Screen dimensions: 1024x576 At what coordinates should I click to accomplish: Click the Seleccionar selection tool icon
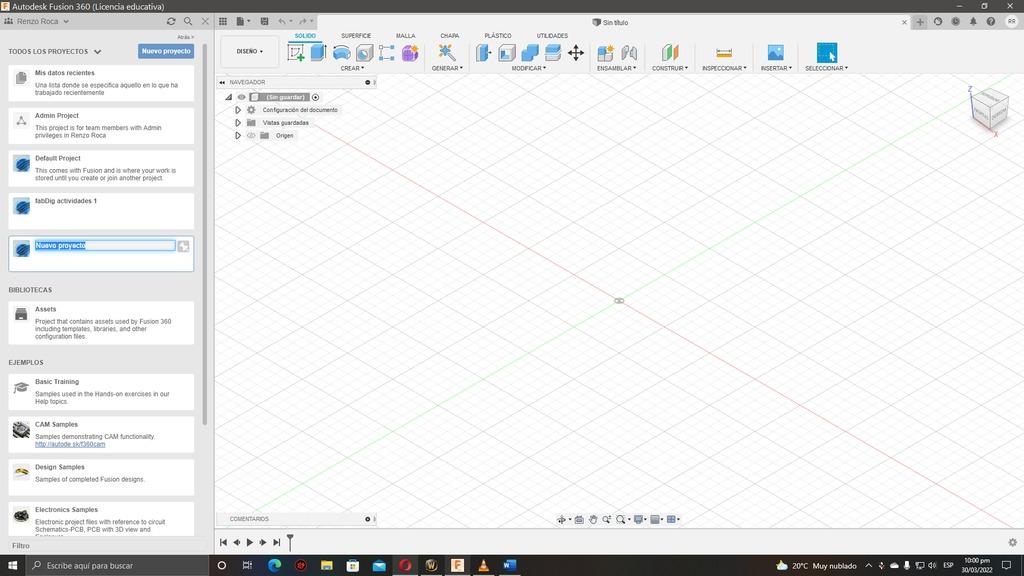click(827, 53)
